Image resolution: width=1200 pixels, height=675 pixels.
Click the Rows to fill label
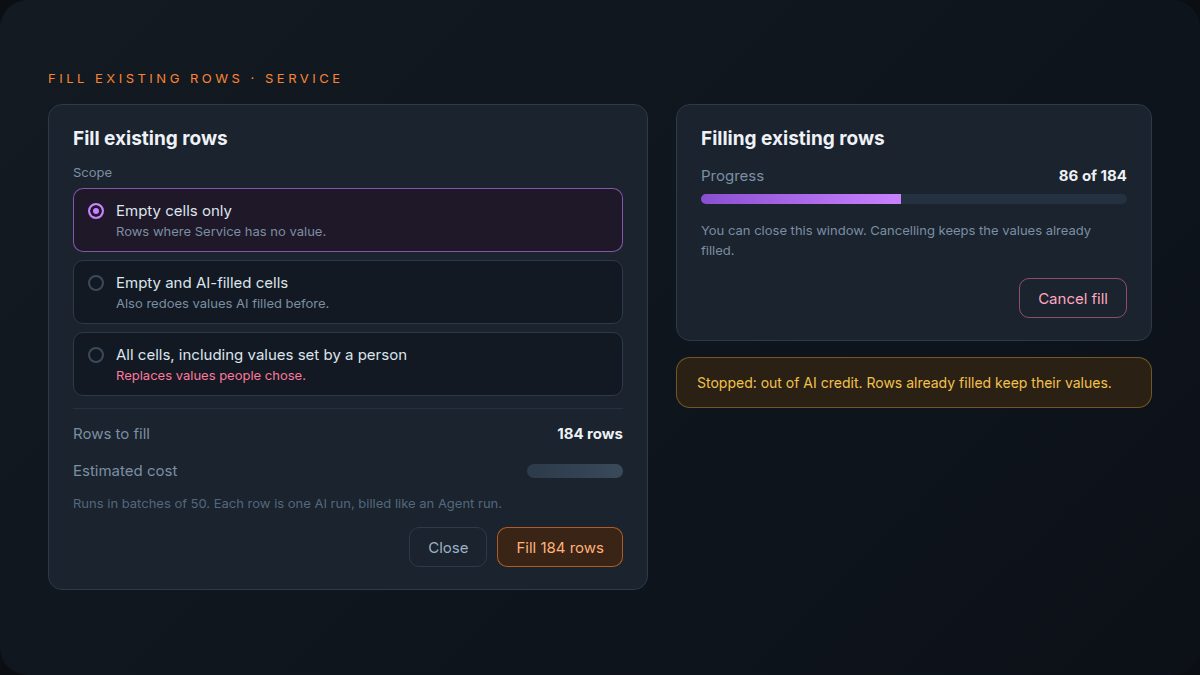coord(112,434)
